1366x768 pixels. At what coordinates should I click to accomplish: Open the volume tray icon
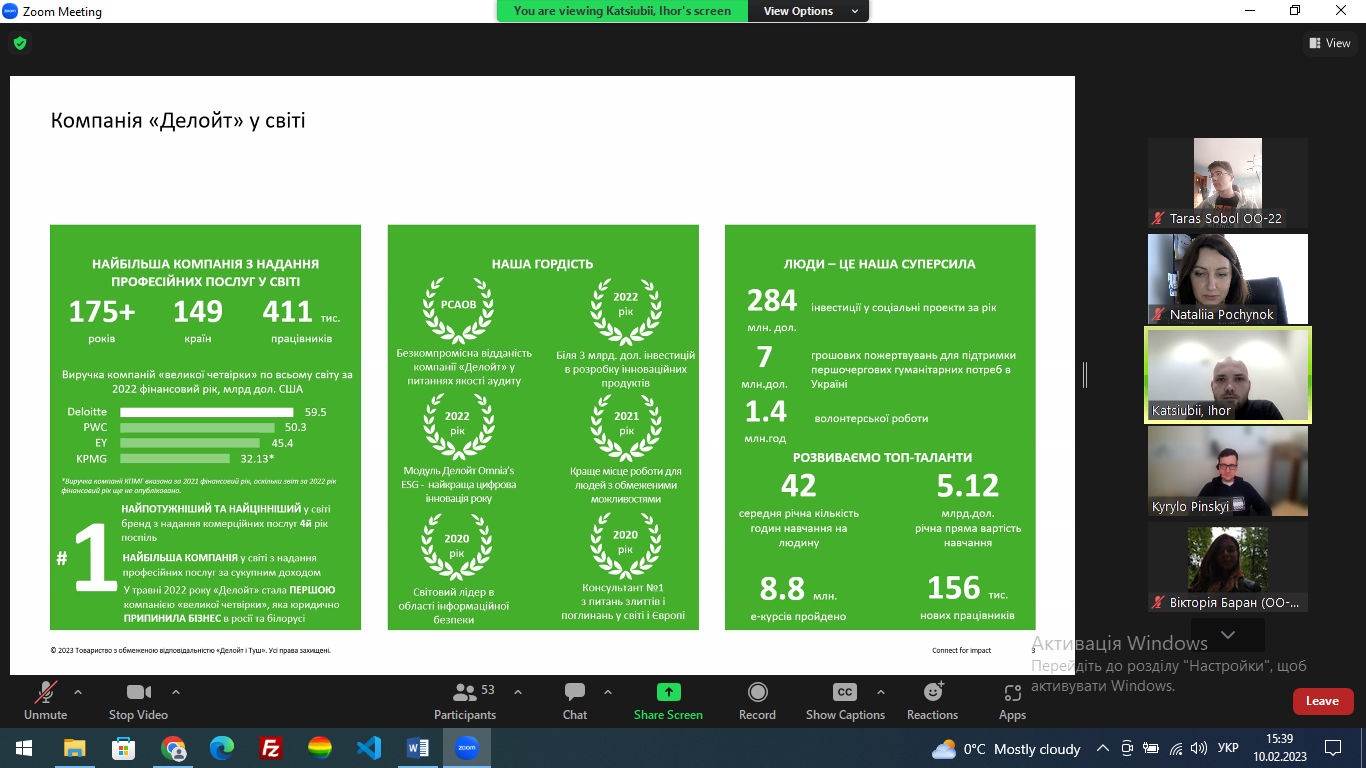pyautogui.click(x=1200, y=748)
